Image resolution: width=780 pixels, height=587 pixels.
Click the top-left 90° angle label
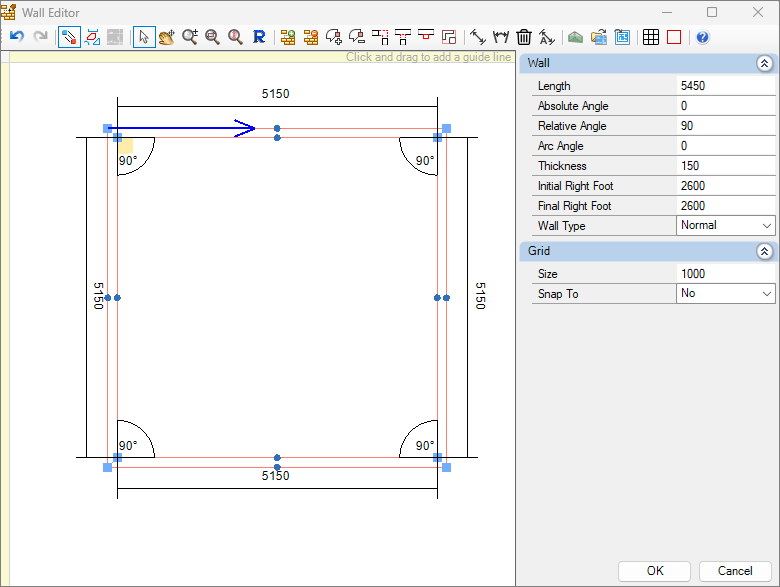(128, 161)
